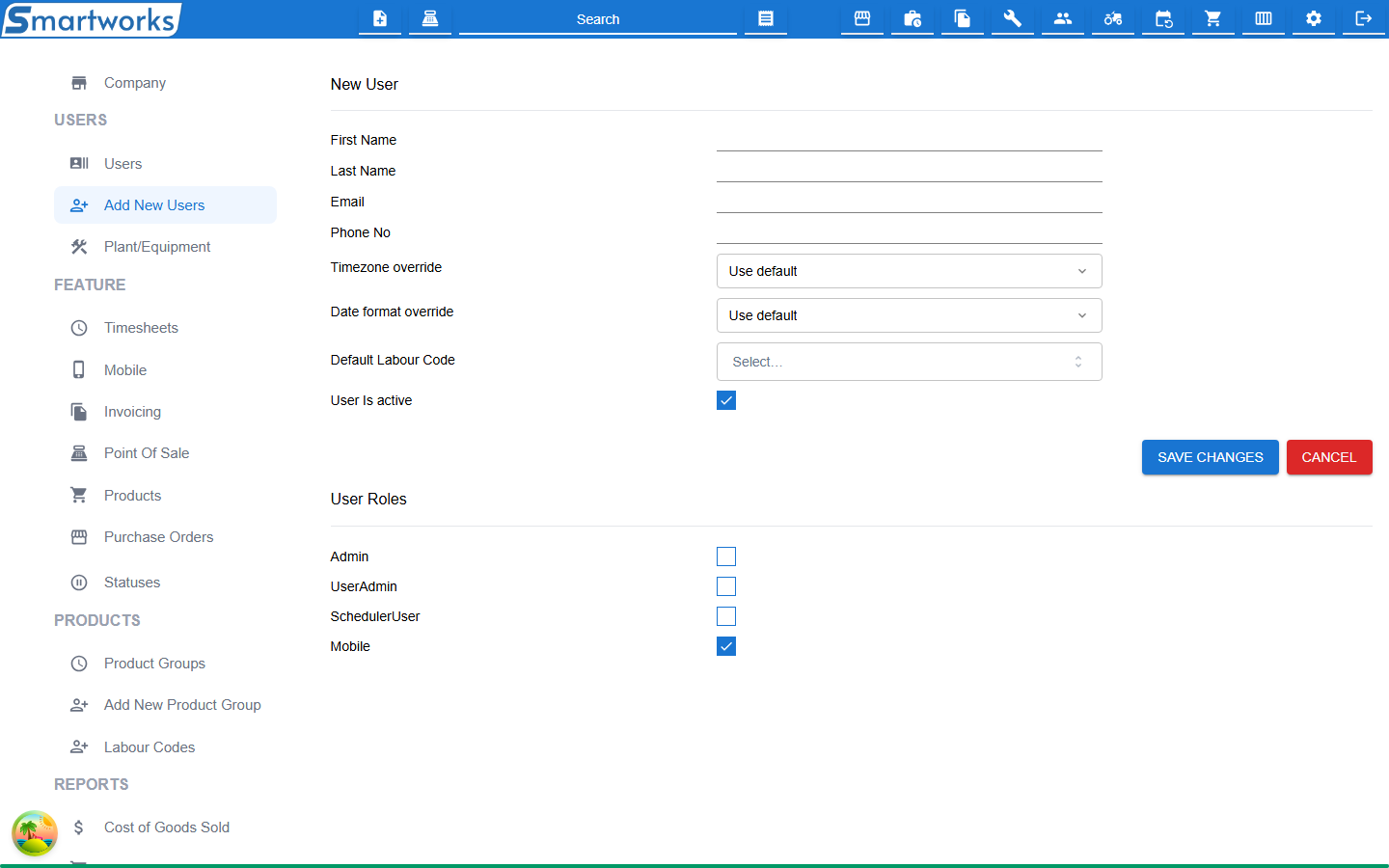Click the briefcase with clock icon
The height and width of the screenshot is (868, 1389).
[912, 18]
